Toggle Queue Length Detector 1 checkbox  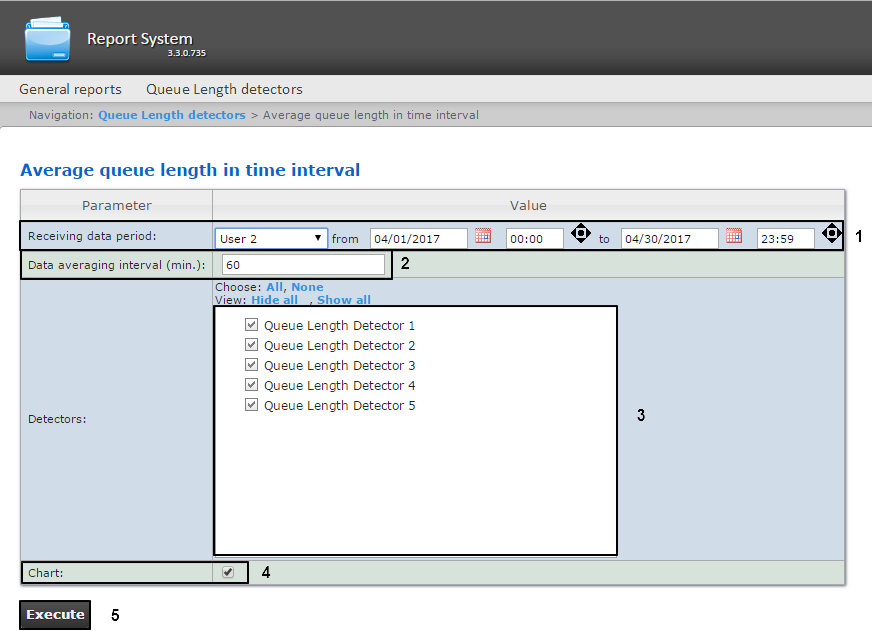[252, 325]
